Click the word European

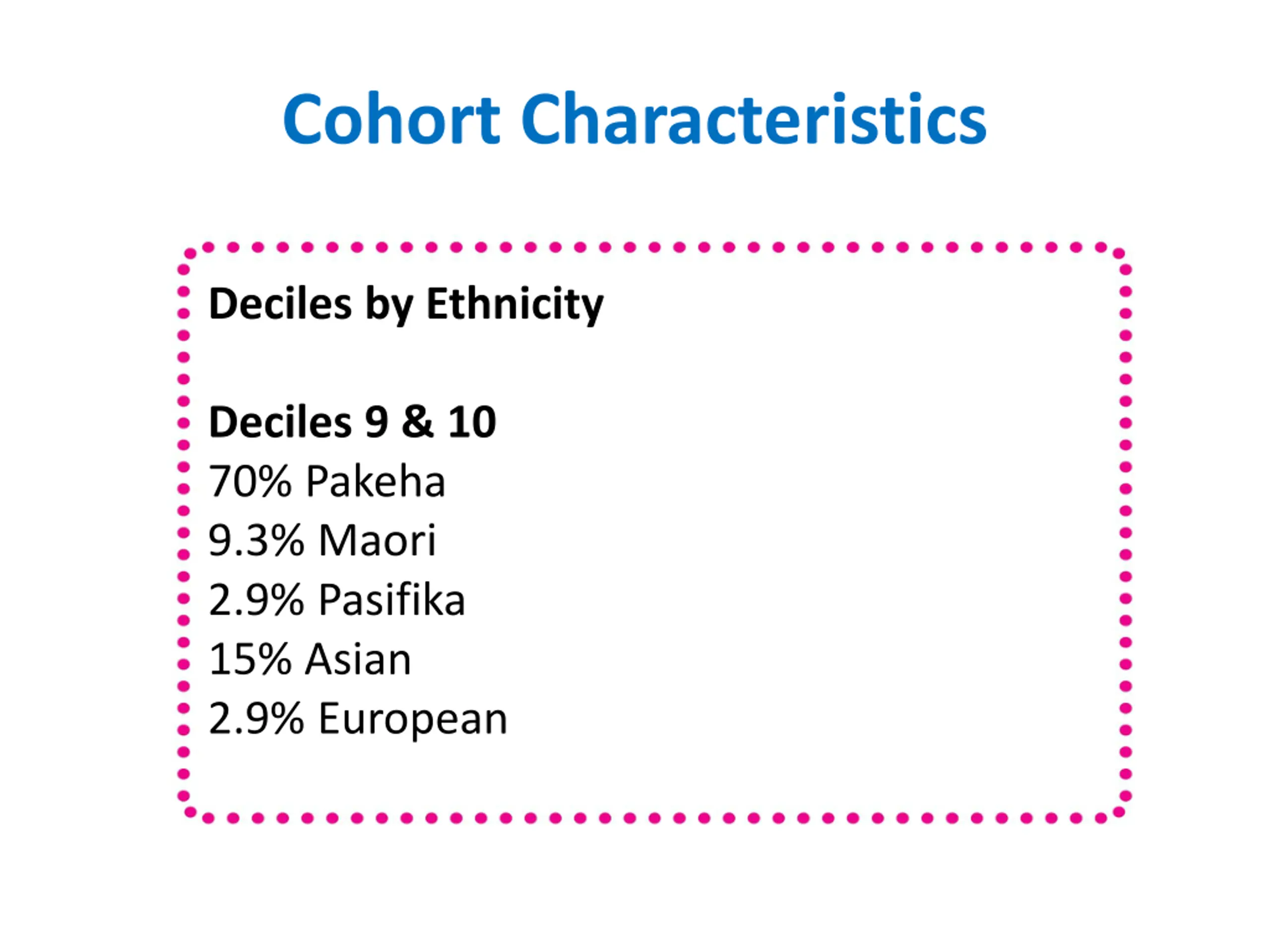pos(413,719)
